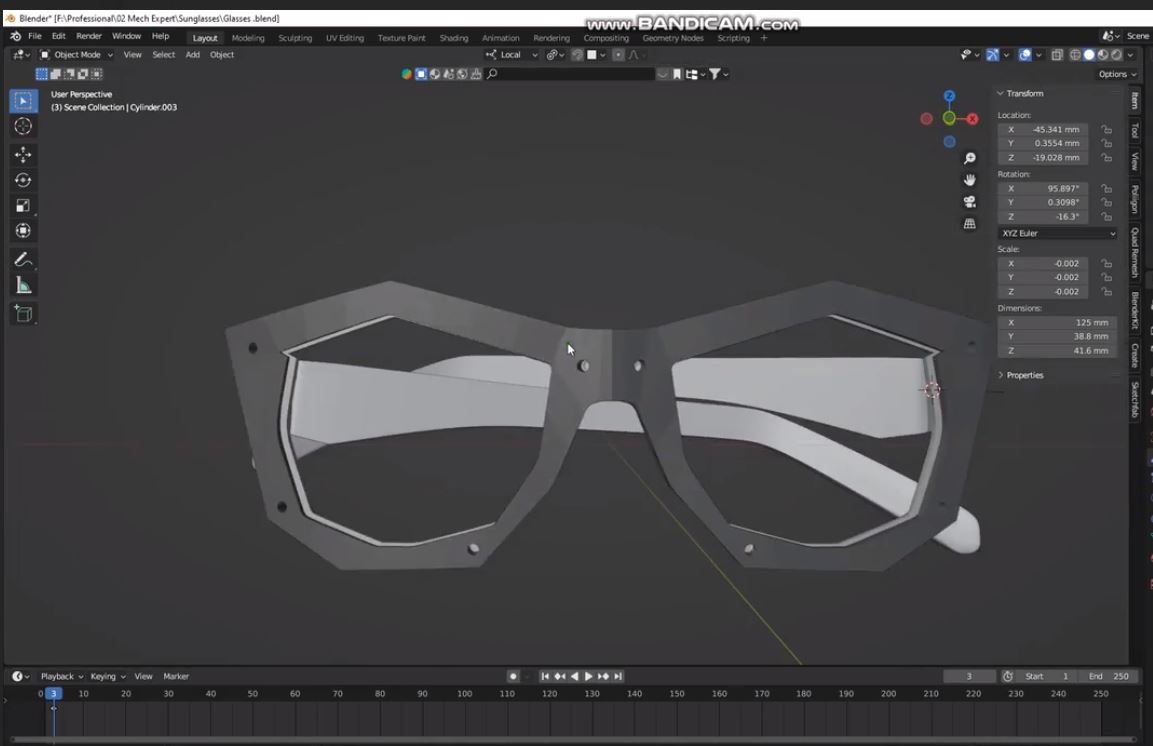
Task: Select the Add Cube tool
Action: [23, 314]
